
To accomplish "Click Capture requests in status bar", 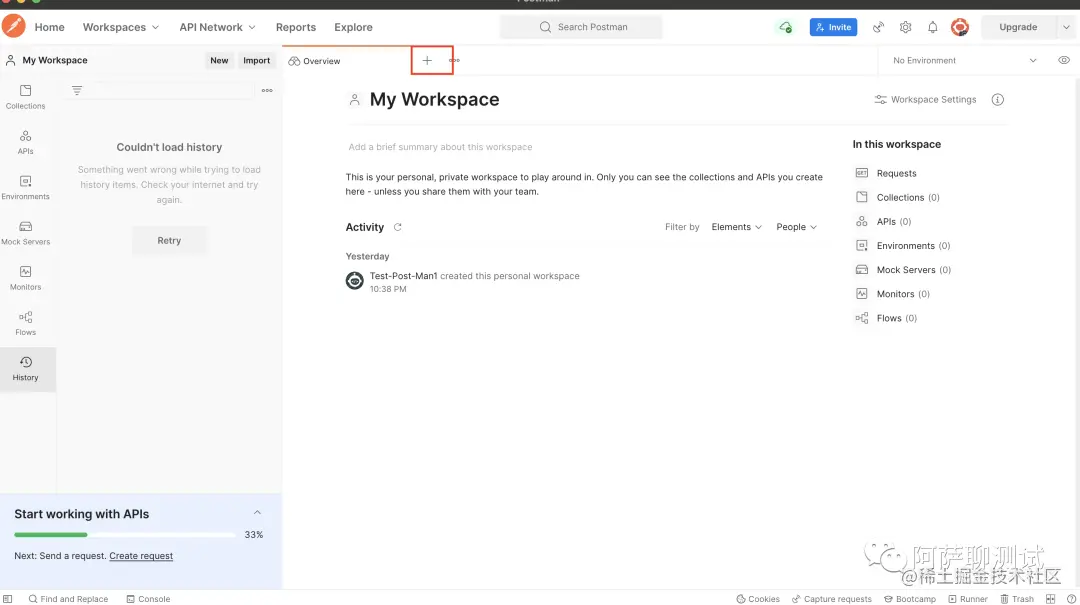I will coord(831,599).
